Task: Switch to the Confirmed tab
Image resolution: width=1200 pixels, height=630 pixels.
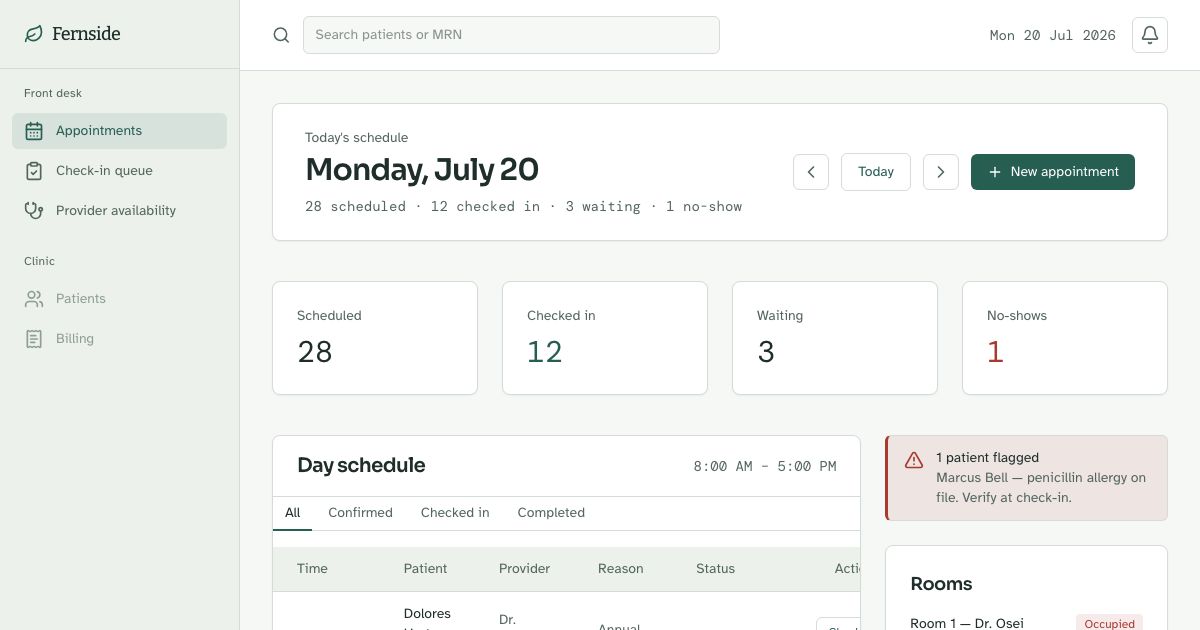Action: click(360, 513)
